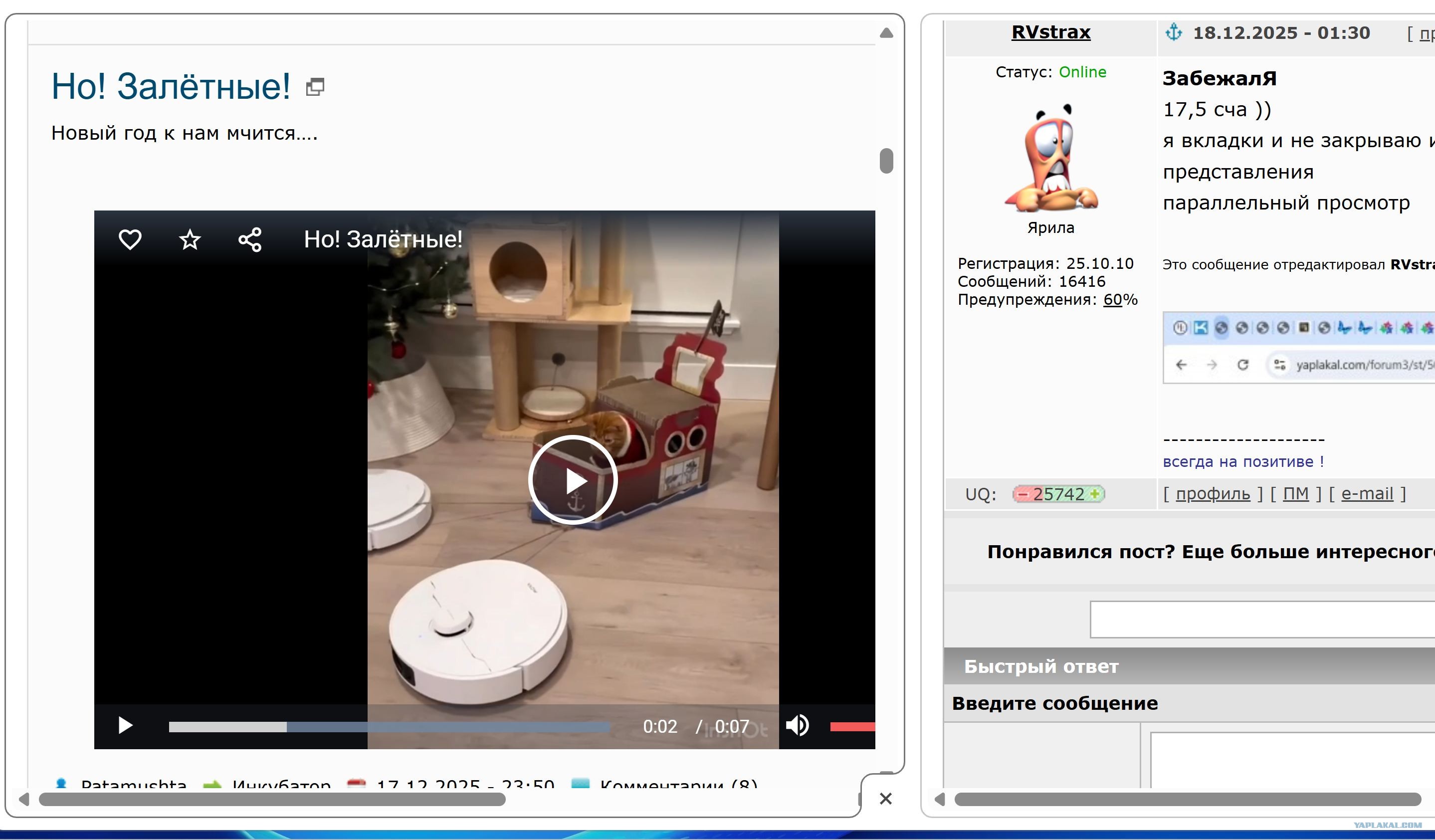Click the "Быстрый ответ" header
Screen dimensions: 1435x840
coord(1041,666)
